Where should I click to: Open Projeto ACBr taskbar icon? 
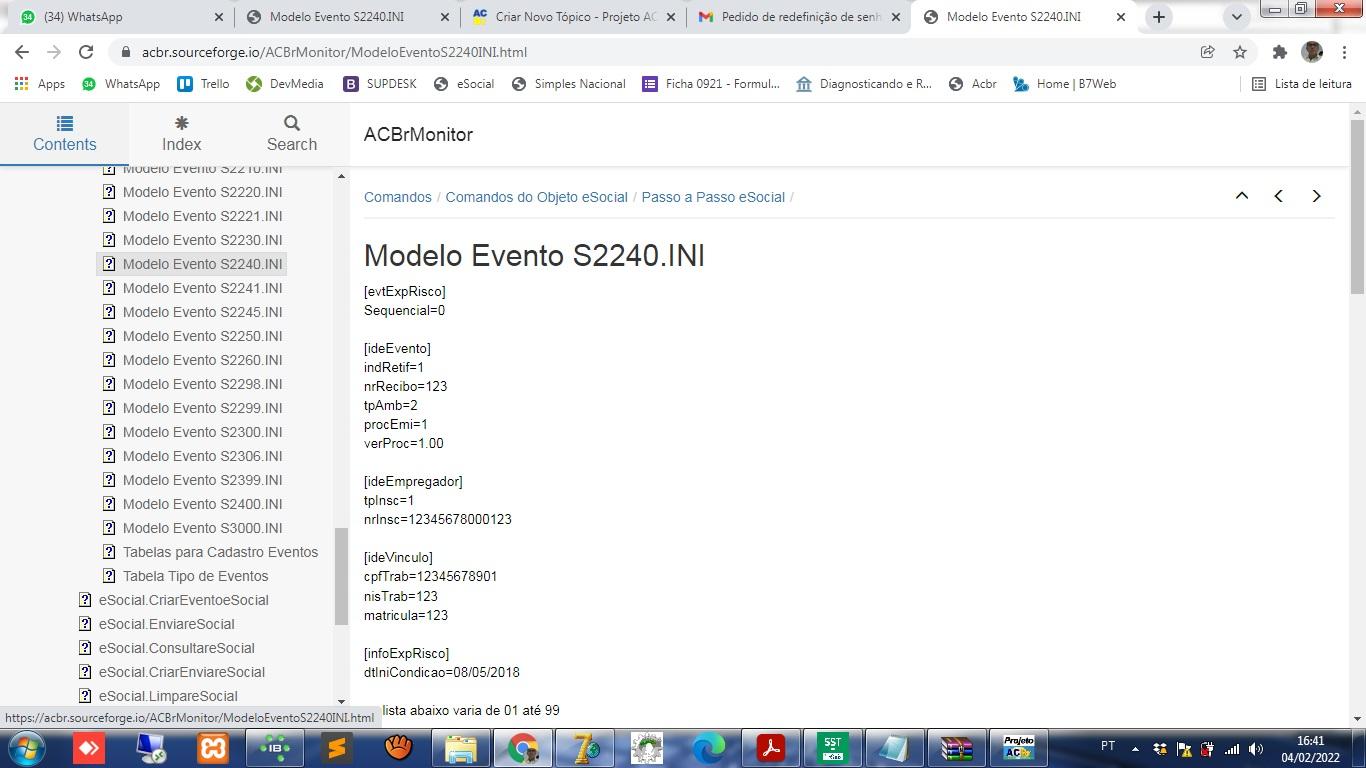[1018, 748]
